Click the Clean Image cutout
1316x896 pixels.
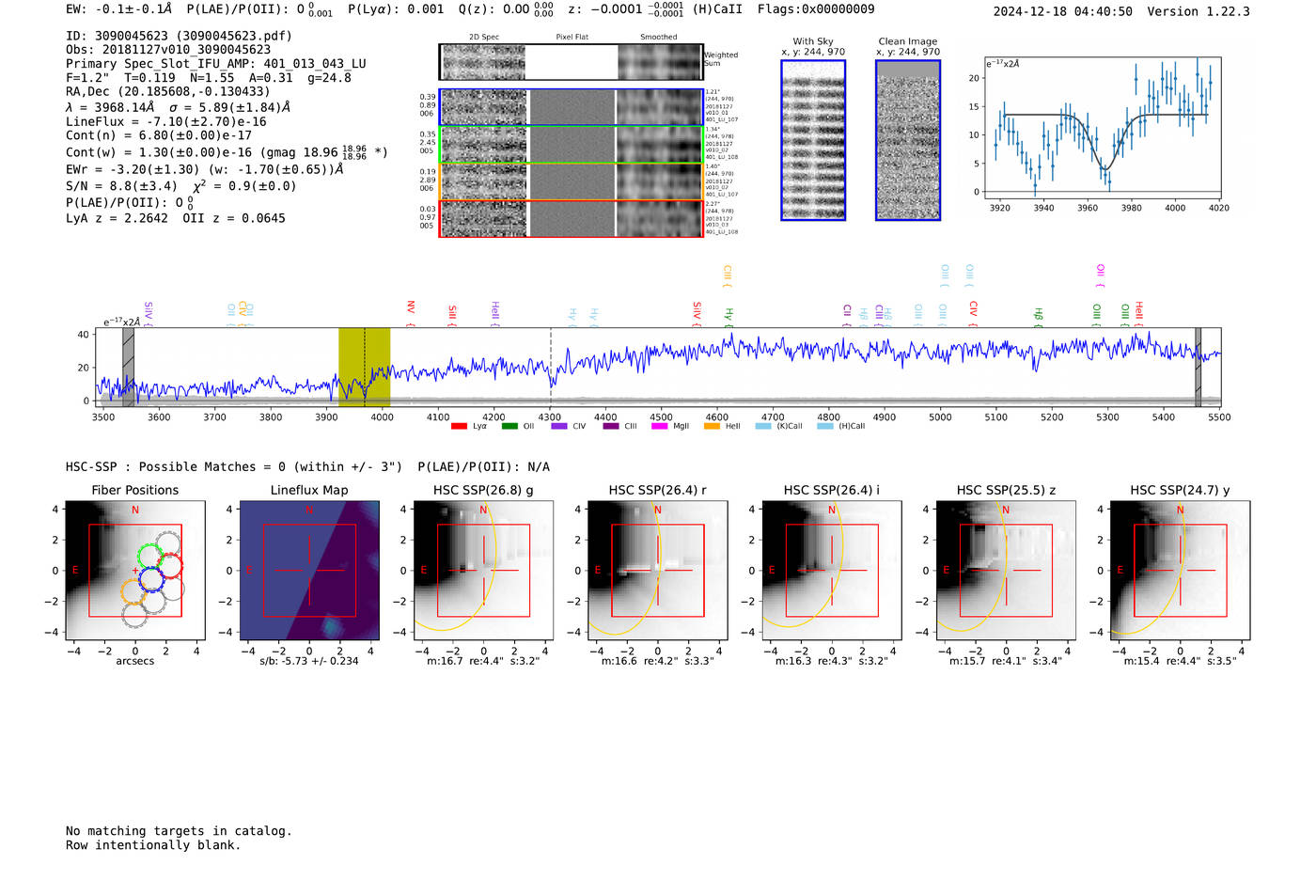coord(908,140)
